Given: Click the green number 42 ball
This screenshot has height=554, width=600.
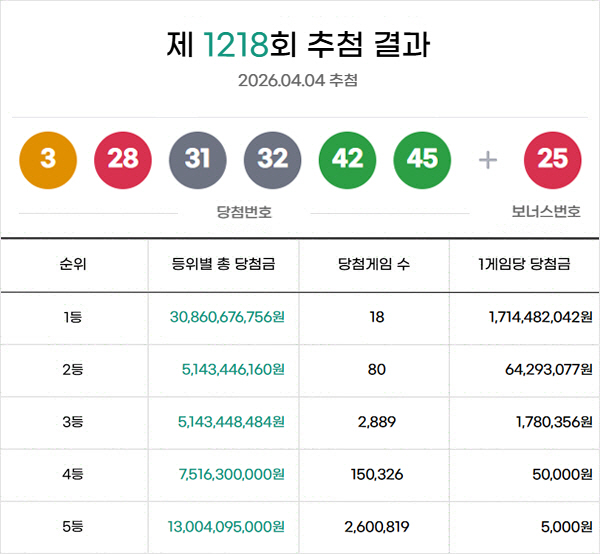Looking at the screenshot, I should 348,160.
